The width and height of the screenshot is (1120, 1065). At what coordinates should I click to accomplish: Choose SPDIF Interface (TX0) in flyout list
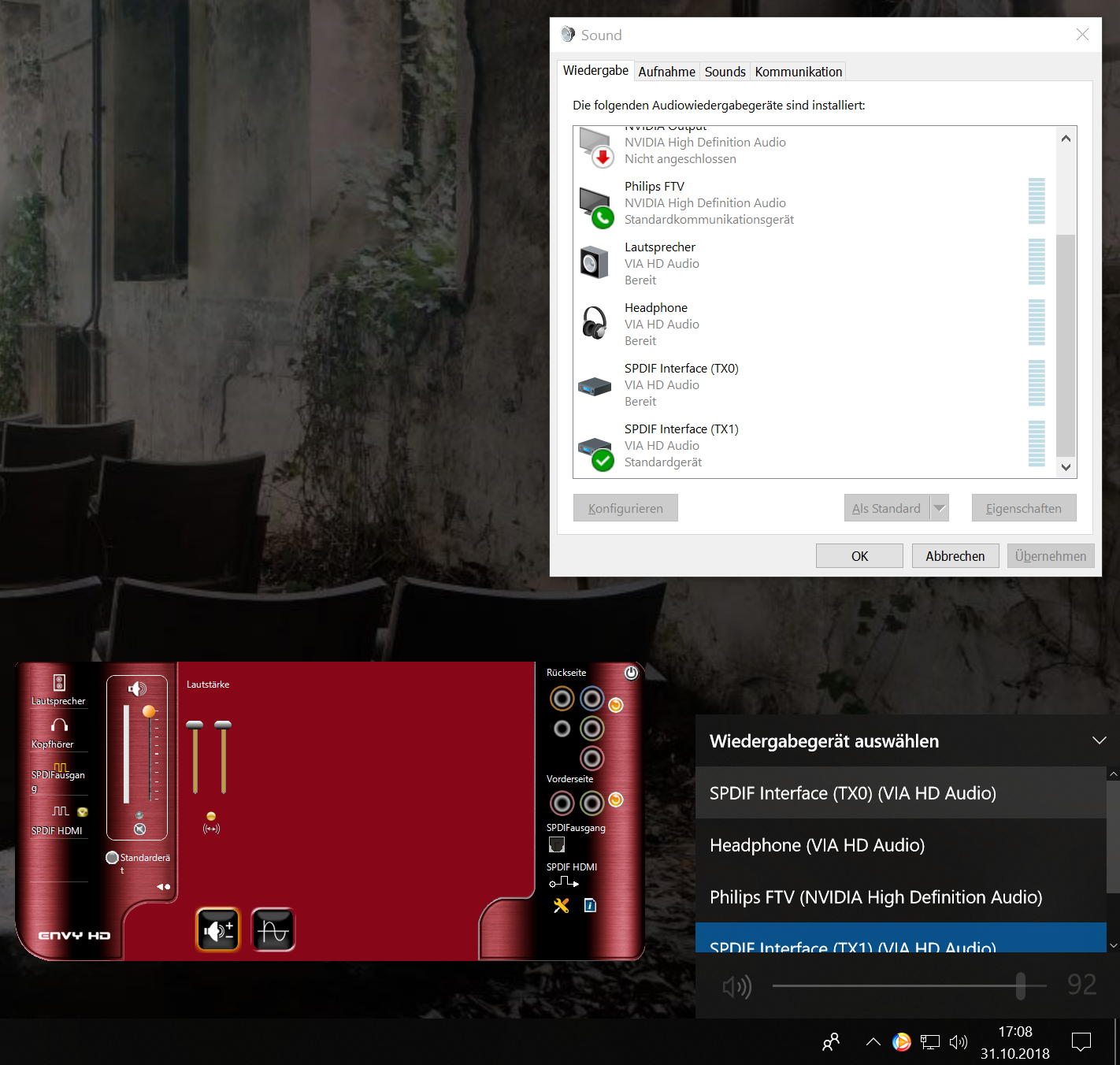point(901,792)
